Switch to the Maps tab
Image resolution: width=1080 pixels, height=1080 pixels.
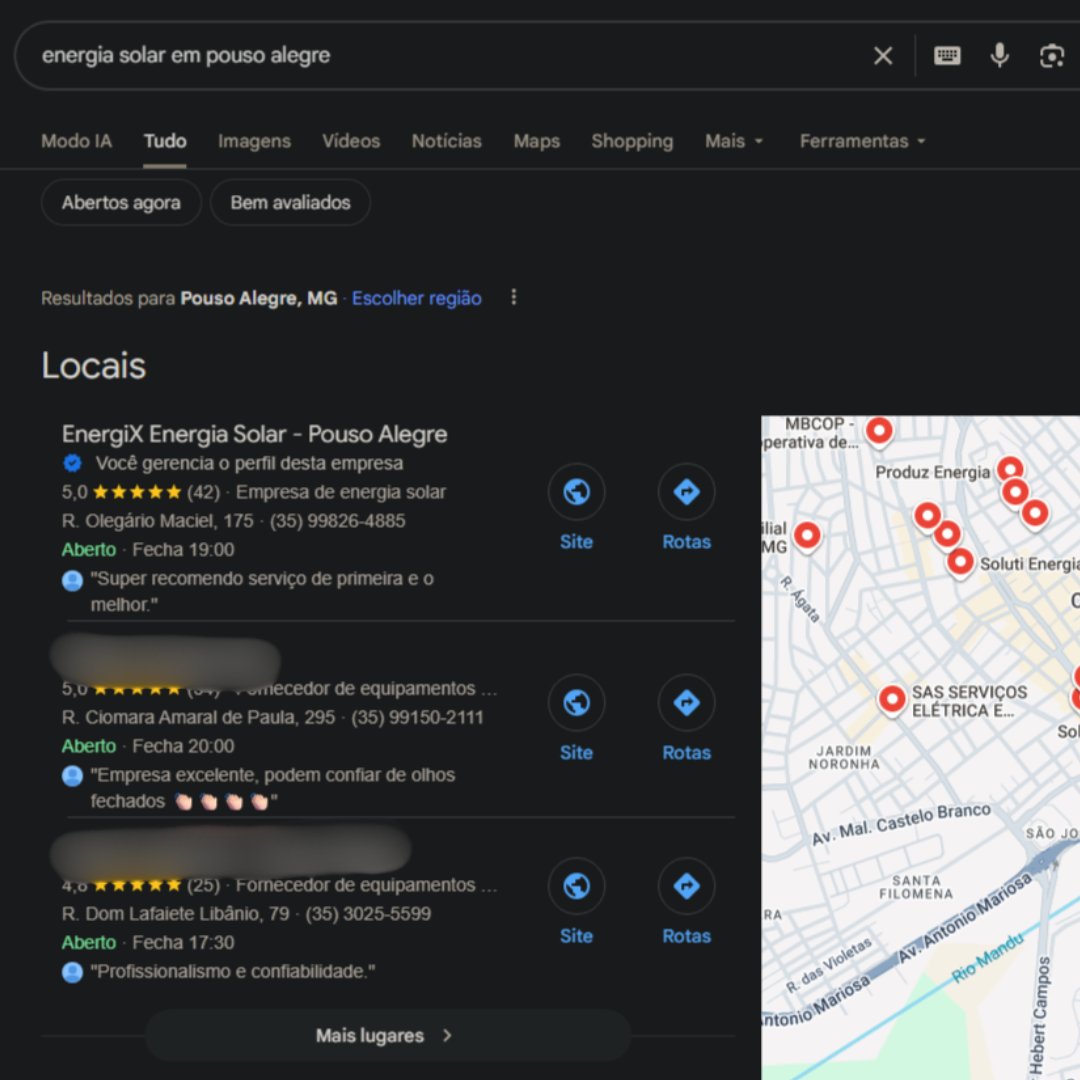click(536, 141)
